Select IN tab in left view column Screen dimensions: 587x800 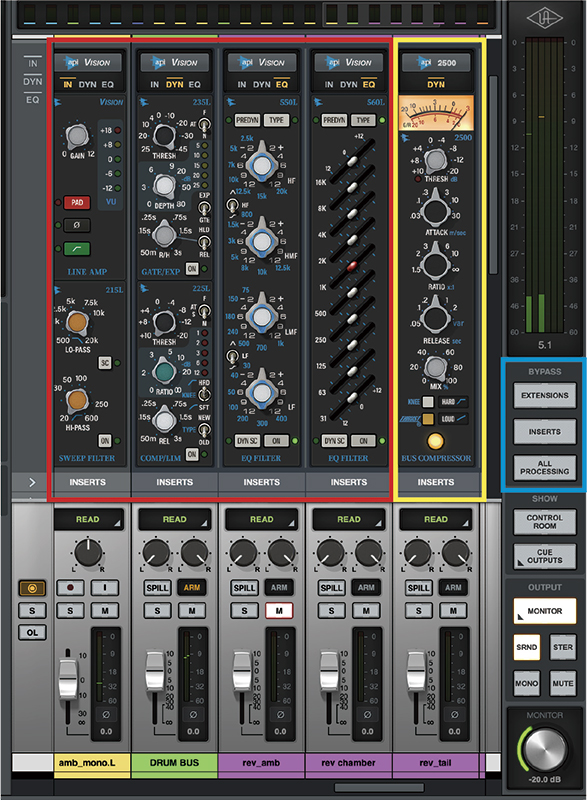33,64
